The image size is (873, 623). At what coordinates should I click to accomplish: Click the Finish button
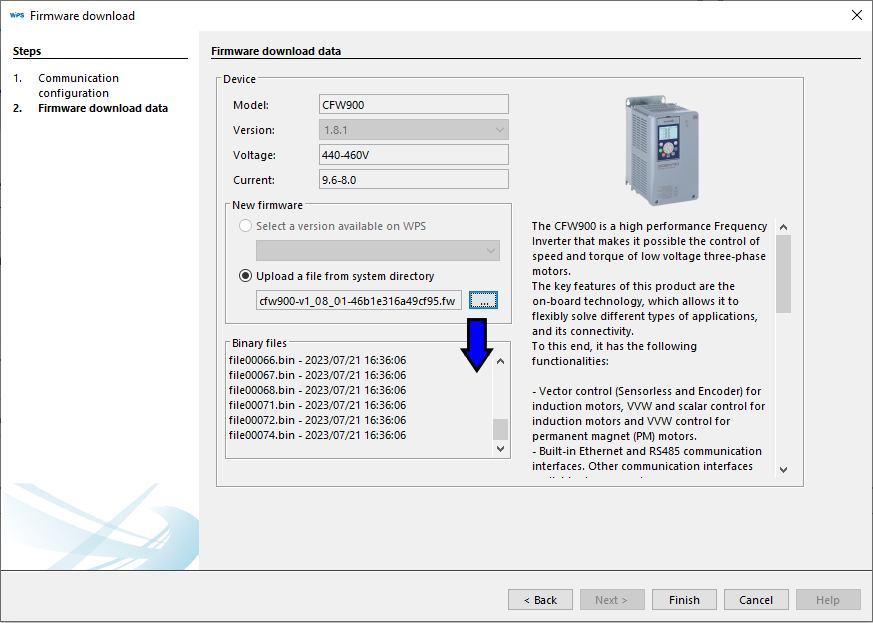pyautogui.click(x=684, y=600)
